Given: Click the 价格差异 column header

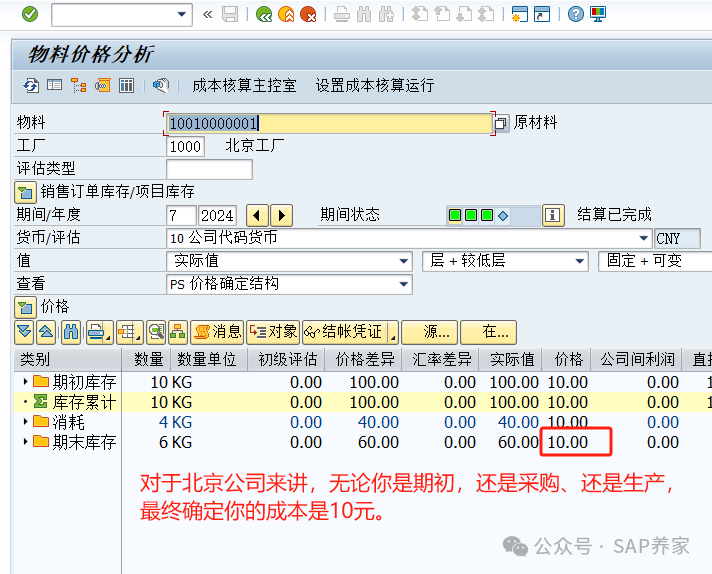Looking at the screenshot, I should click(365, 360).
